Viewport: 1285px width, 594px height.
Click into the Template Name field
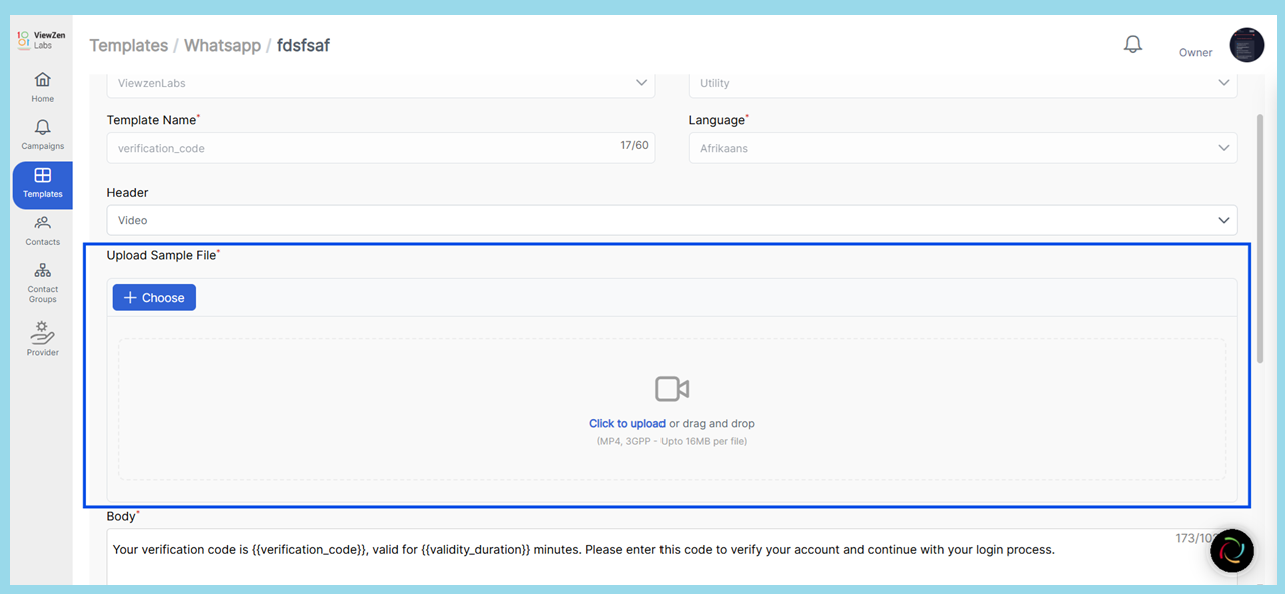pos(360,148)
